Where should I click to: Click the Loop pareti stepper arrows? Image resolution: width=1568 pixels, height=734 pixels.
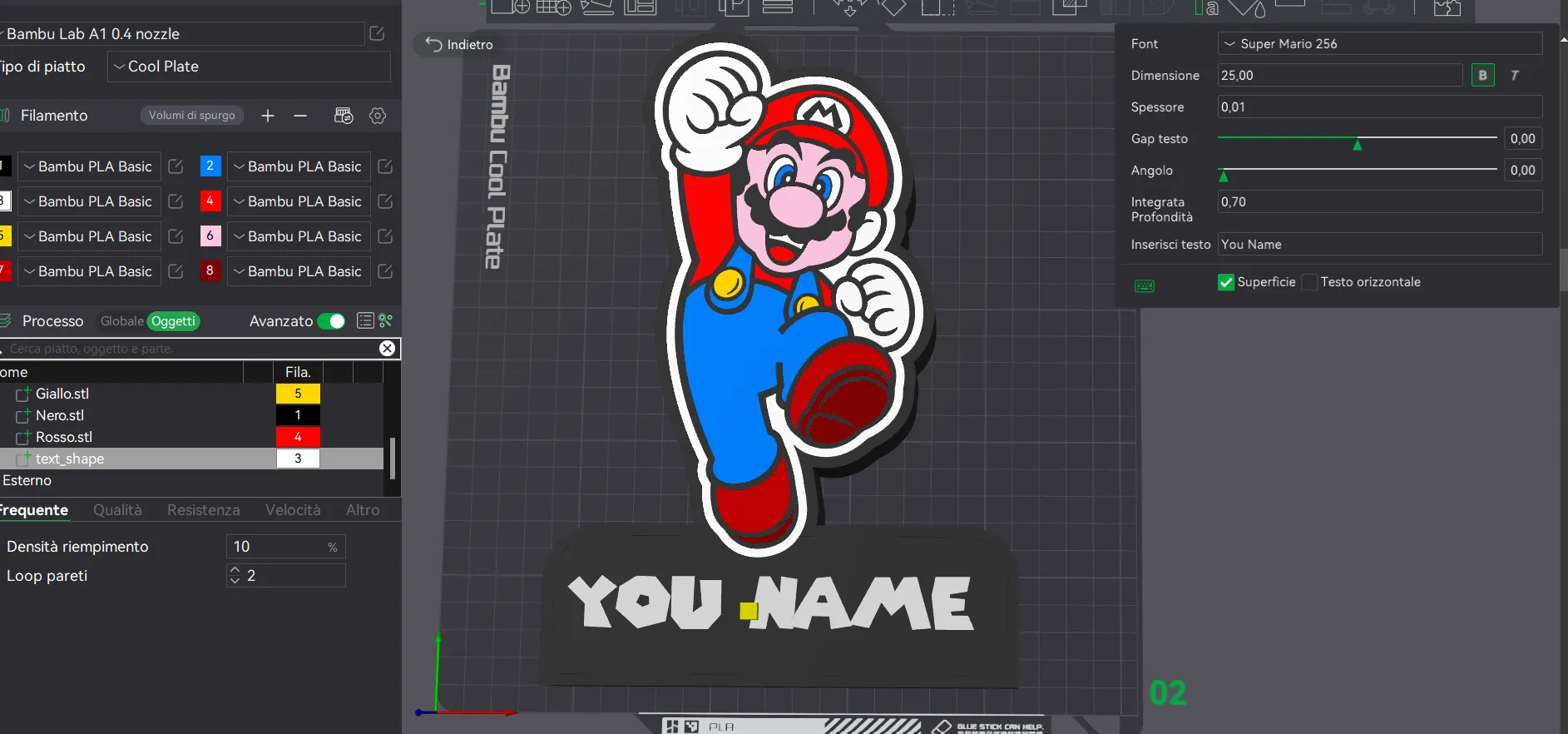click(235, 576)
